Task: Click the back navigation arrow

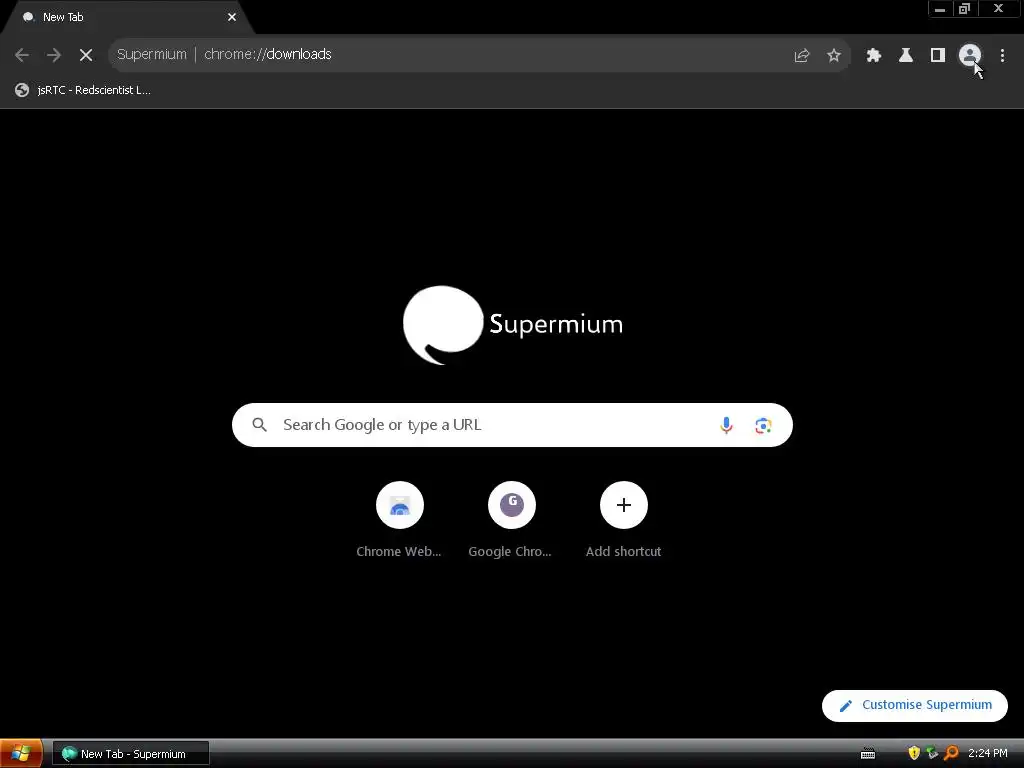Action: pyautogui.click(x=22, y=55)
